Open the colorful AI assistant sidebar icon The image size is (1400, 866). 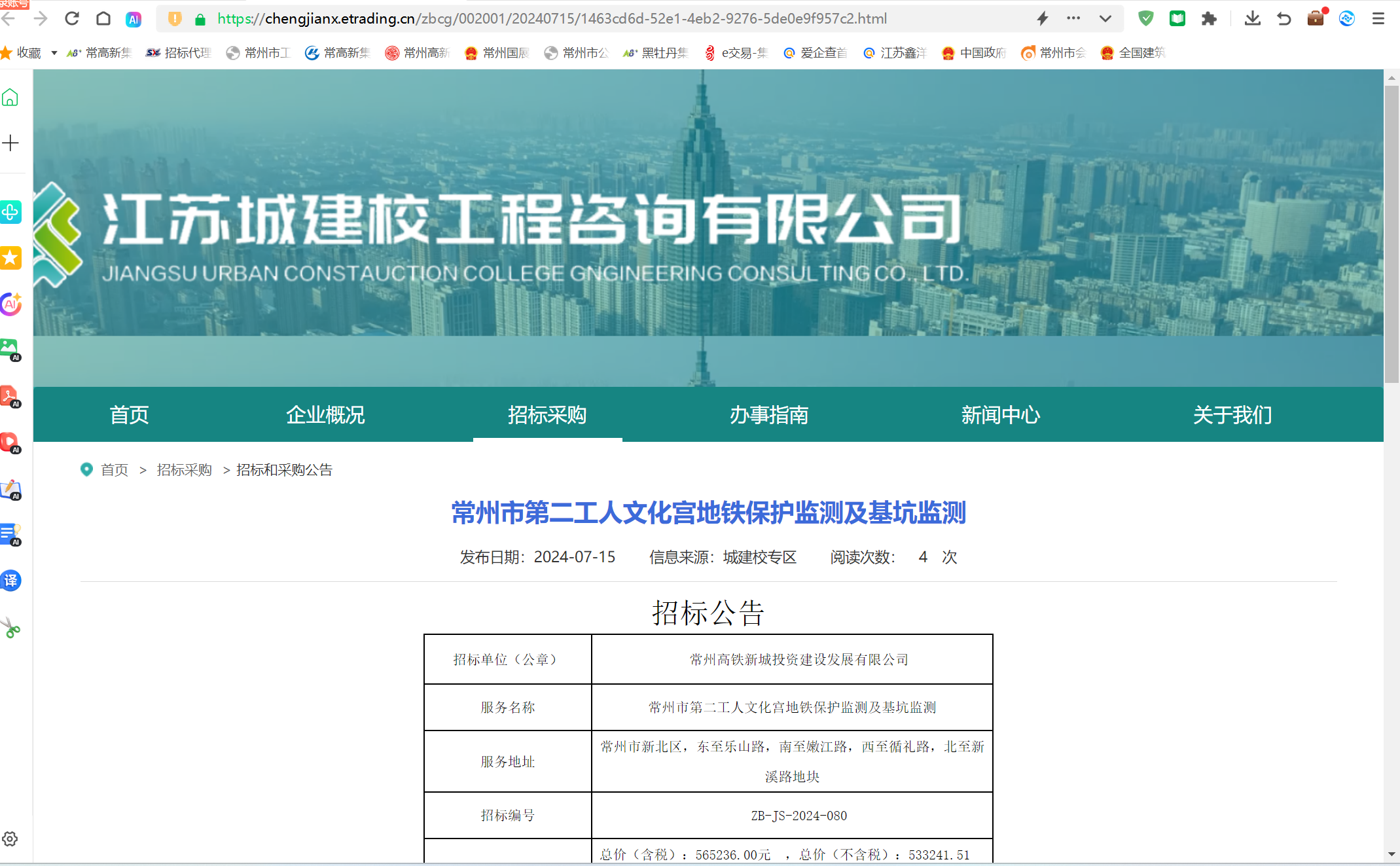(10, 304)
